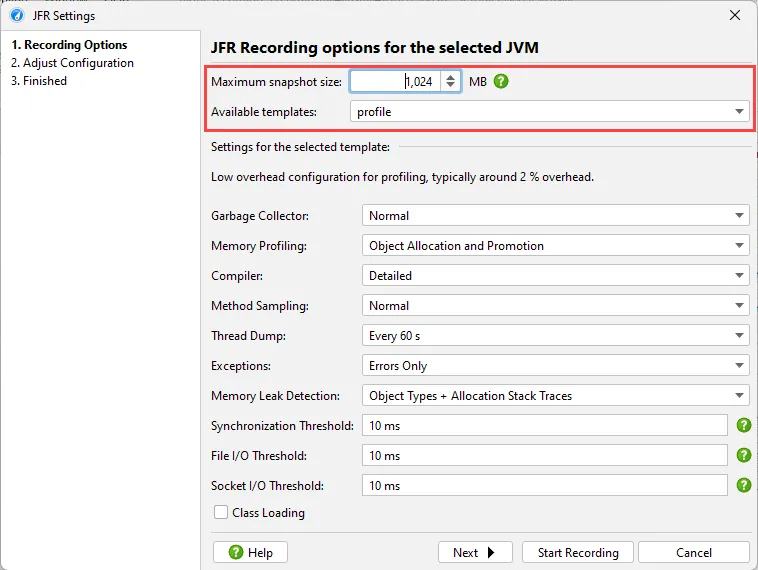
Task: Open help for Socket I/O Threshold
Action: (743, 485)
